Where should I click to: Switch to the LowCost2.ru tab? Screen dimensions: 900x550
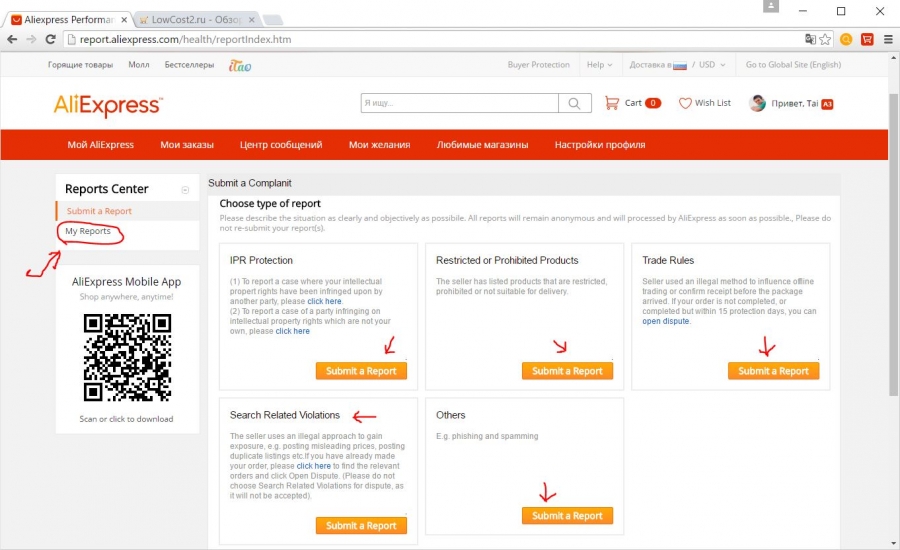195,20
